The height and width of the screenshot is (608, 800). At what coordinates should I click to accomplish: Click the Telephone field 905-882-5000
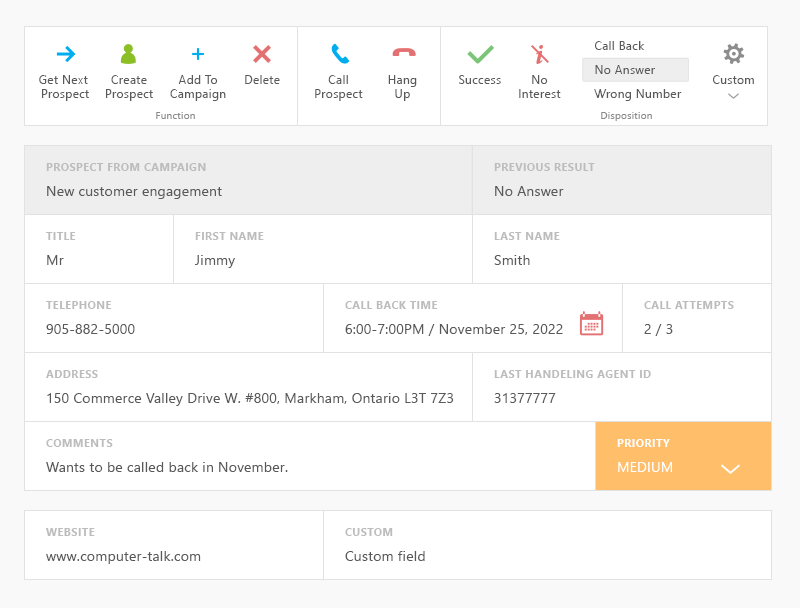pyautogui.click(x=174, y=318)
